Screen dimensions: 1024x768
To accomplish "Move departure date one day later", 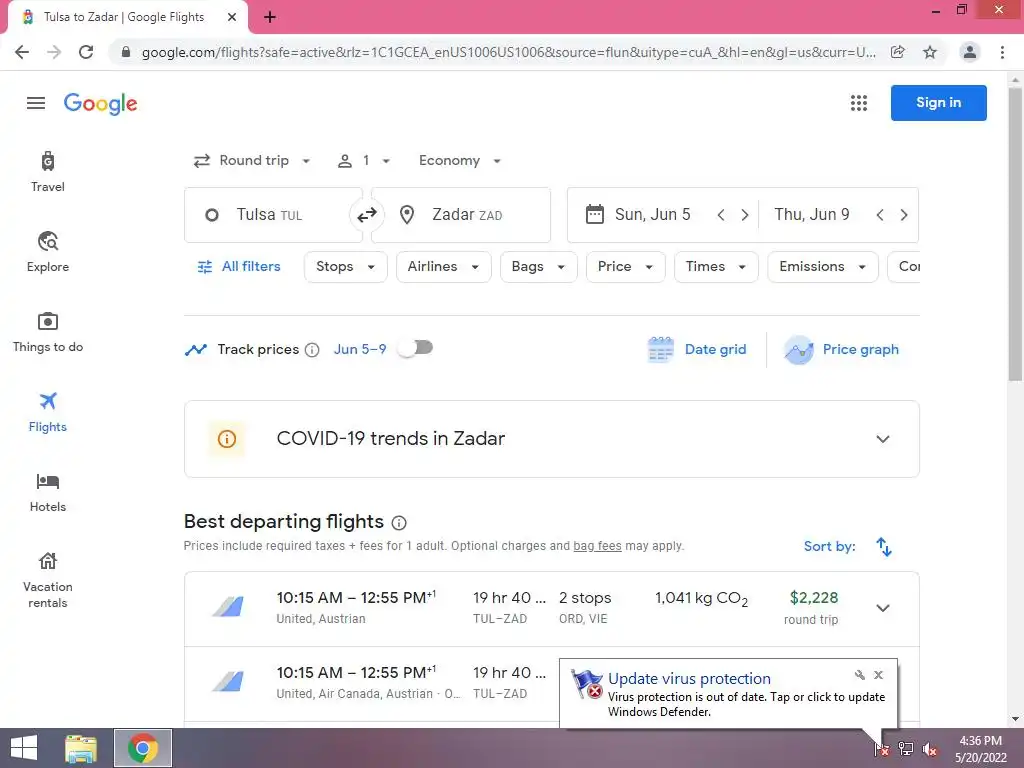I will [x=744, y=215].
